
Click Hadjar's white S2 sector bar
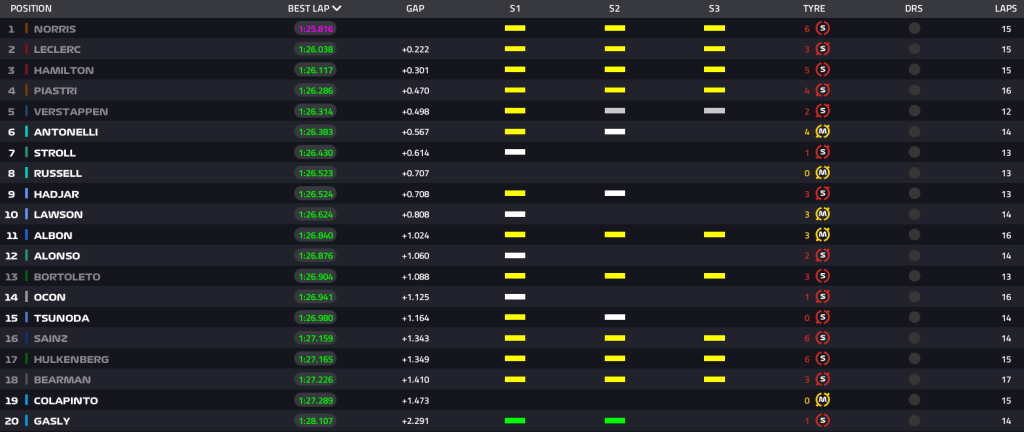[x=615, y=194]
